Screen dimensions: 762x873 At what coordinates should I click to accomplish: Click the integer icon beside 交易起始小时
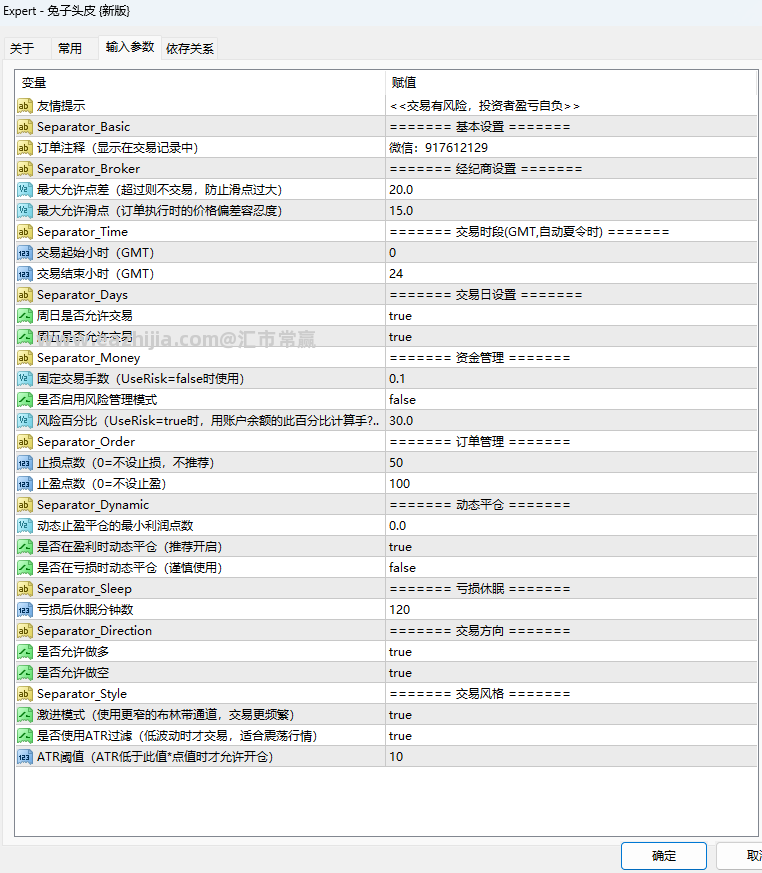[x=24, y=253]
